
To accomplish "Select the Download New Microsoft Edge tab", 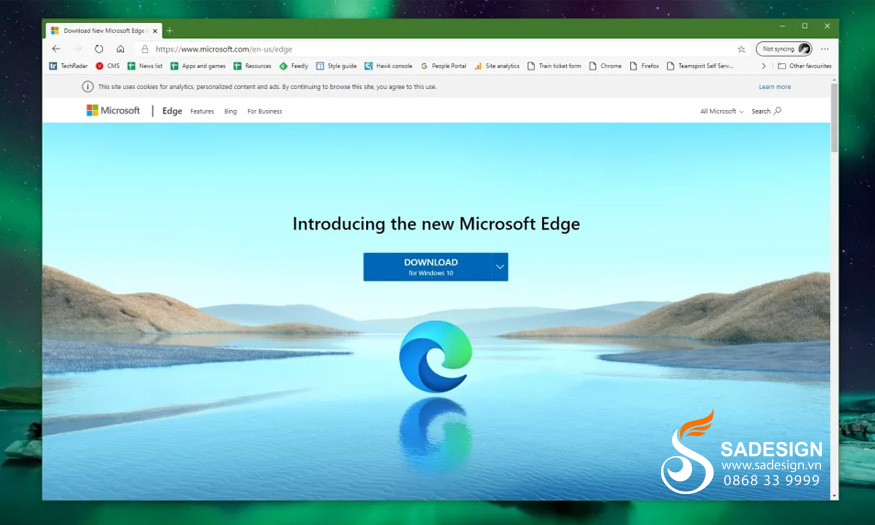I will 104,31.
